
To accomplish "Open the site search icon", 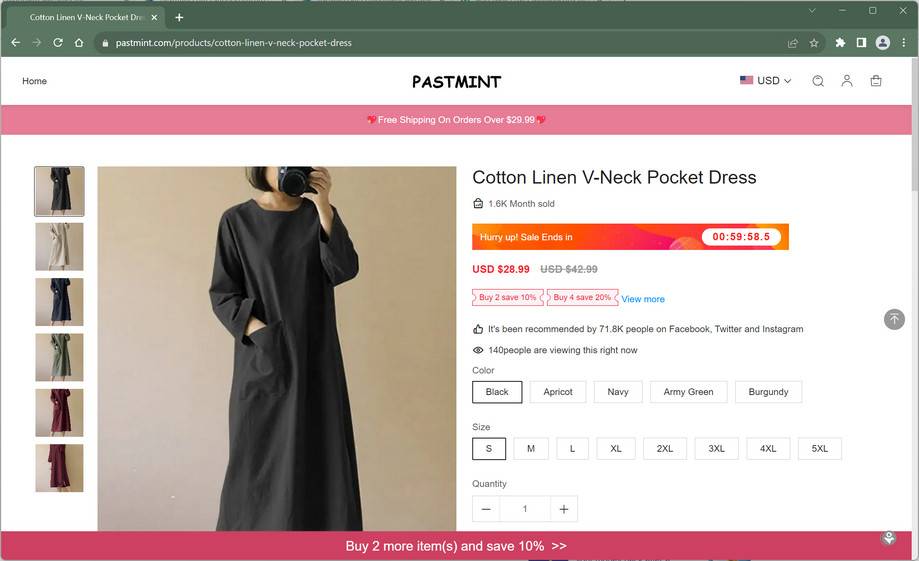I will tap(818, 81).
